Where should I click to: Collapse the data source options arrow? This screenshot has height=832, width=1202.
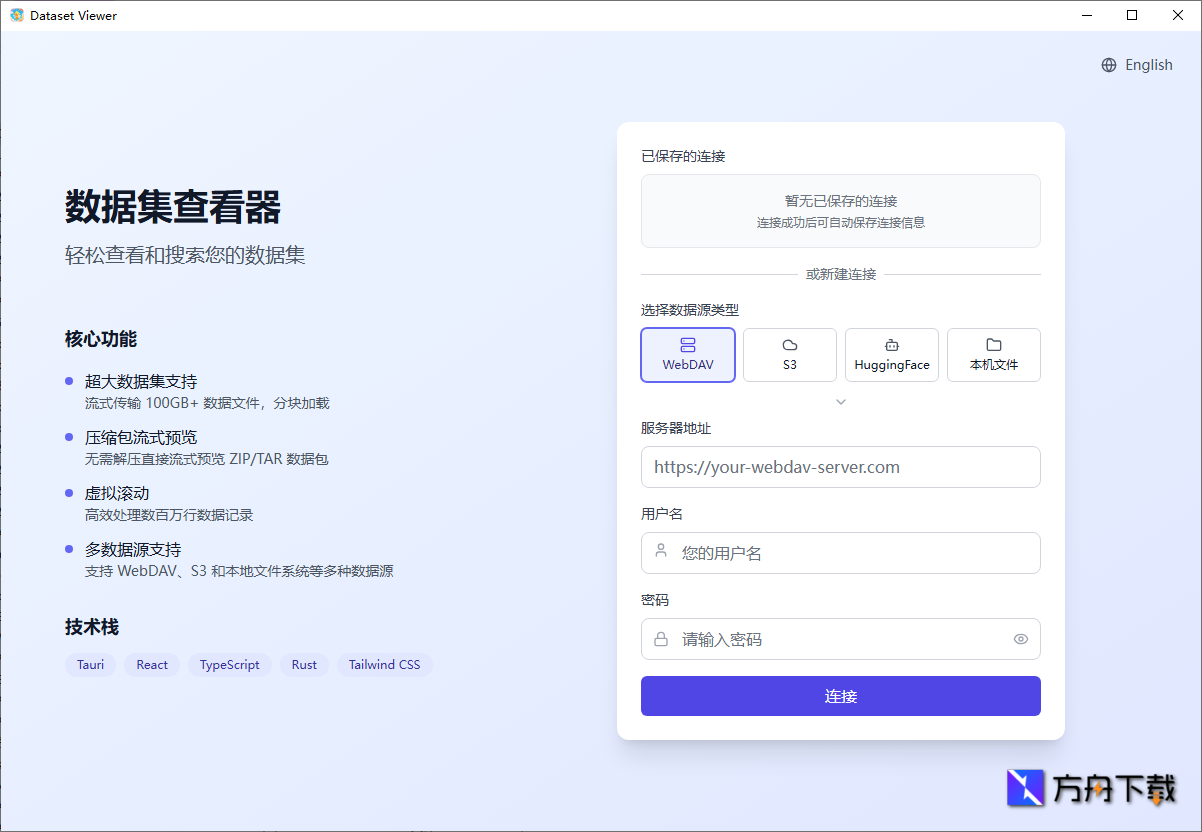[840, 401]
